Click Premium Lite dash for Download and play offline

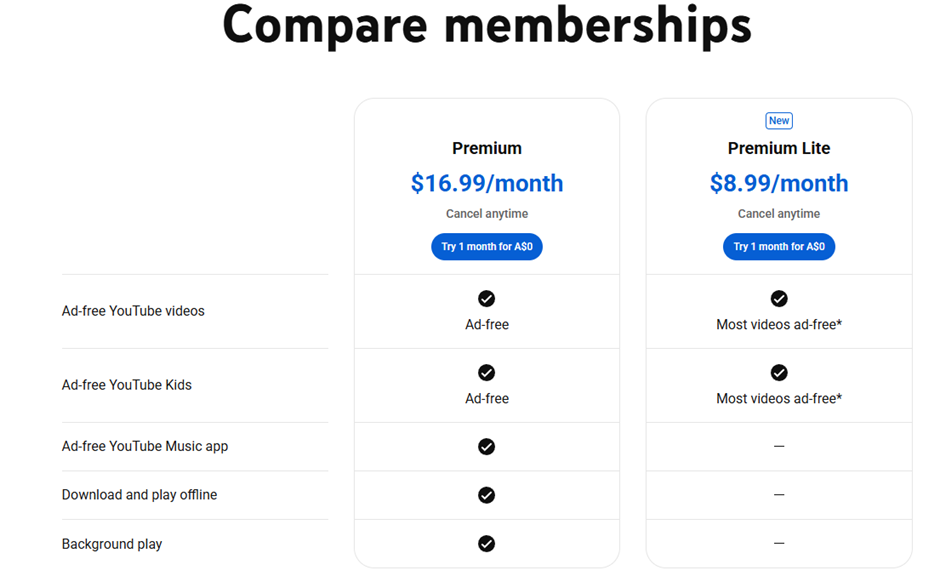(x=779, y=494)
